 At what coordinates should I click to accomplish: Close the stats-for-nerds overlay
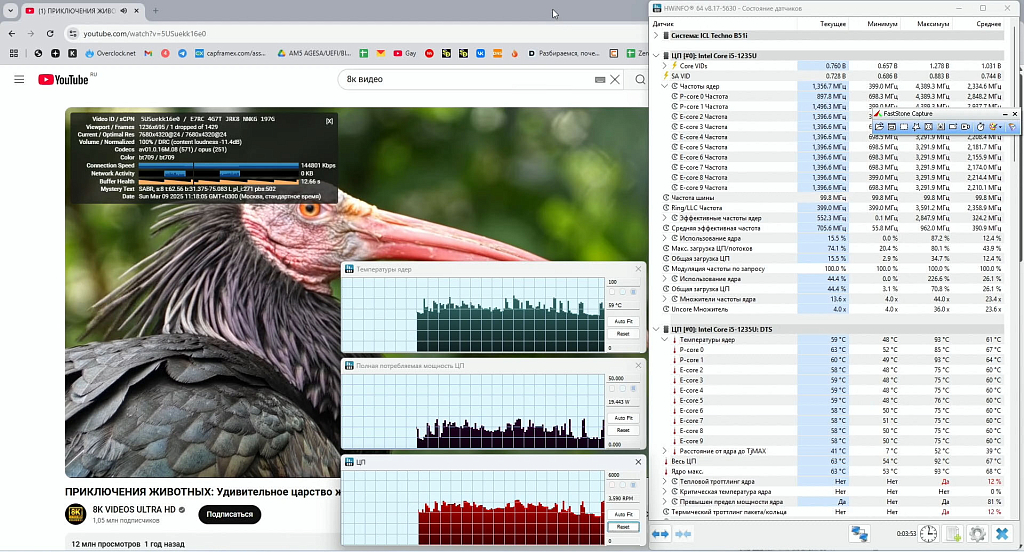point(329,121)
